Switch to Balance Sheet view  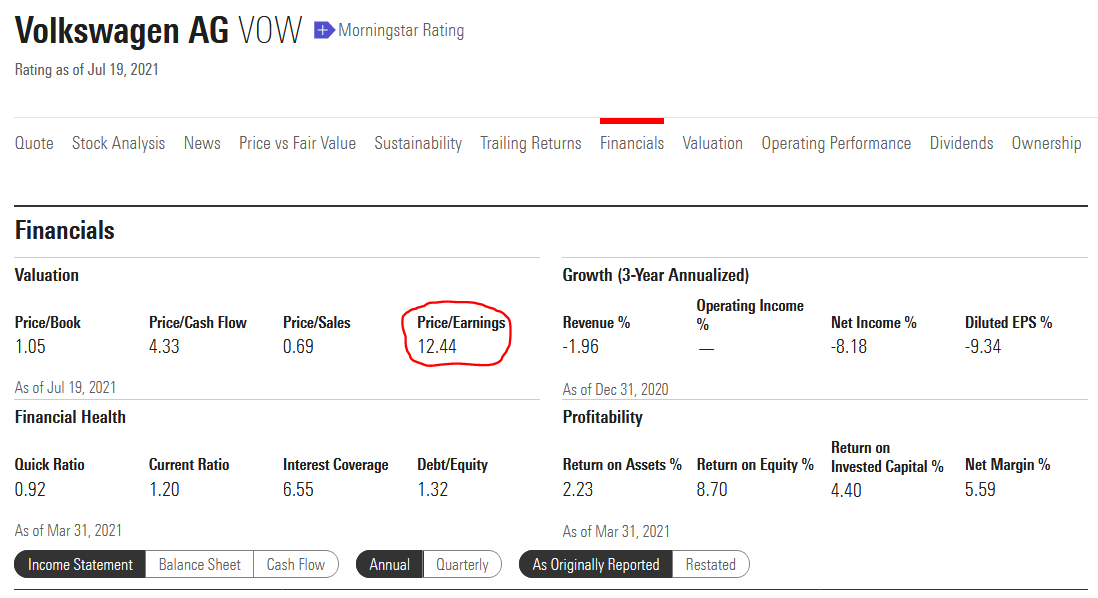[x=200, y=564]
